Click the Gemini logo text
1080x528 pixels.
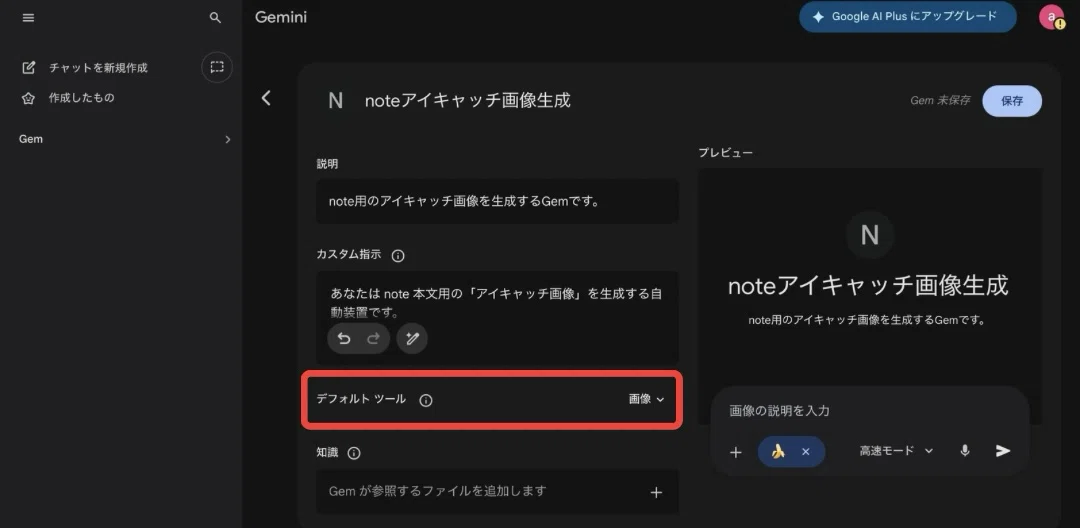[x=281, y=17]
